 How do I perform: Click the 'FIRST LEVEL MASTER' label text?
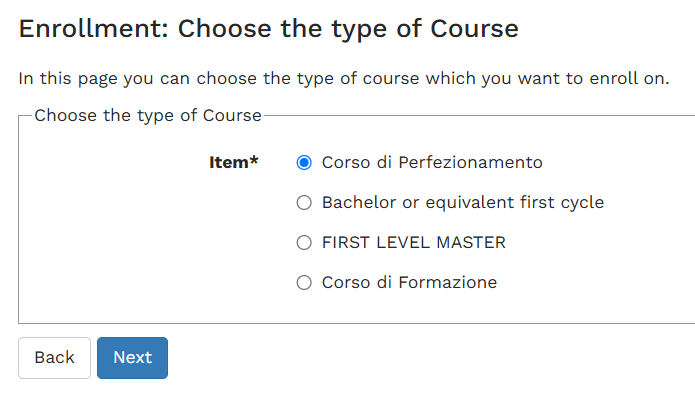coord(414,242)
